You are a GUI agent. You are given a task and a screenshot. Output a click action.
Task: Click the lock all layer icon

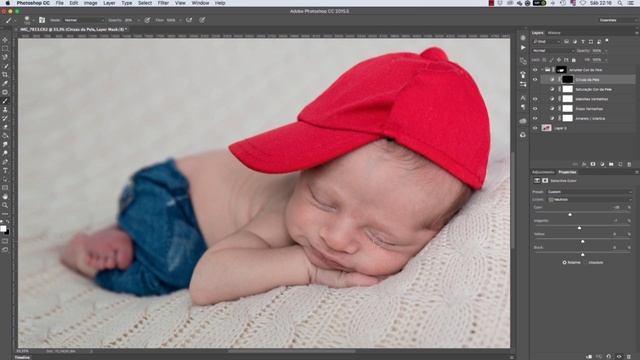pyautogui.click(x=573, y=60)
